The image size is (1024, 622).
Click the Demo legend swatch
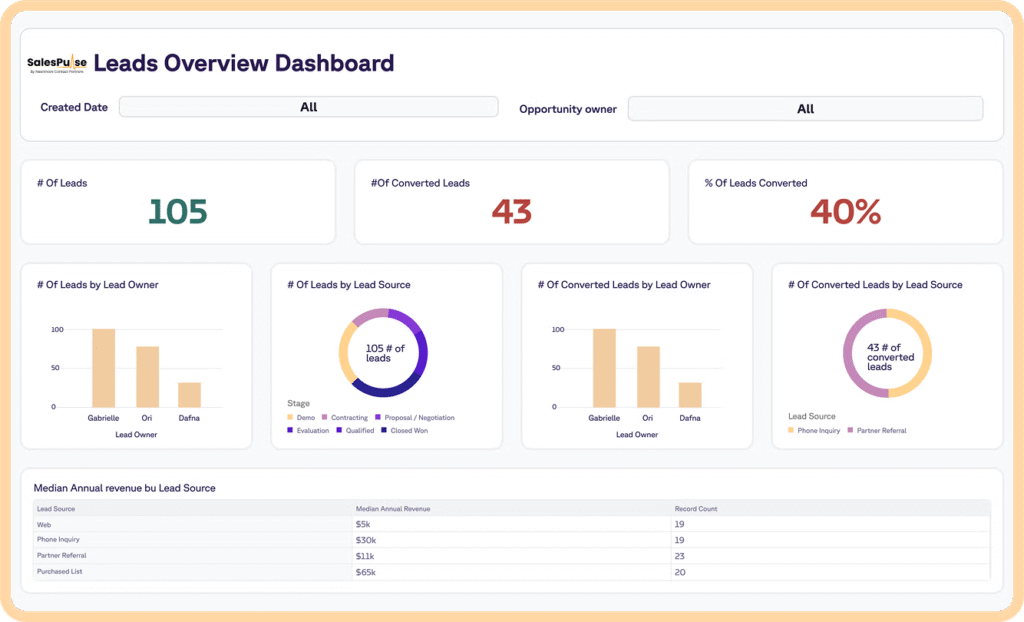point(290,417)
